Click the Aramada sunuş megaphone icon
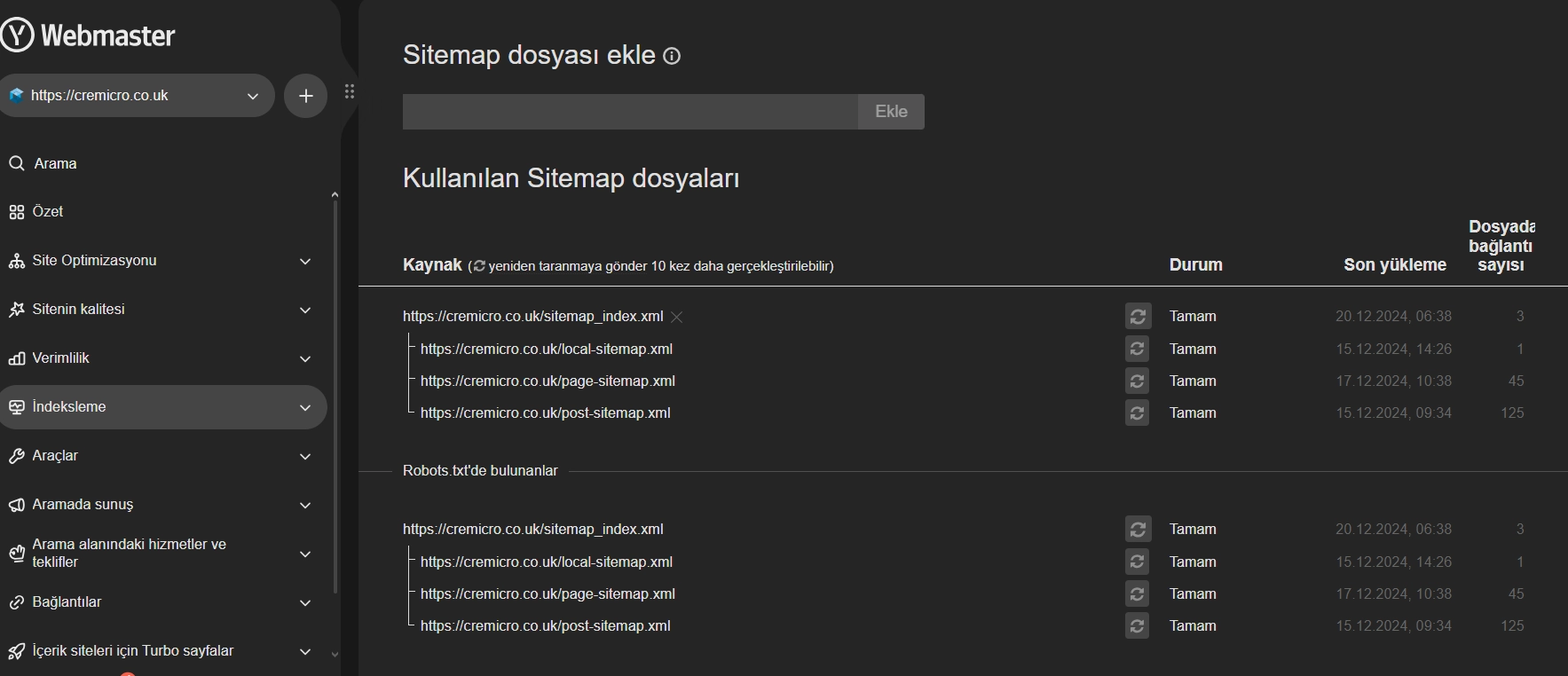This screenshot has height=676, width=1568. 16,505
